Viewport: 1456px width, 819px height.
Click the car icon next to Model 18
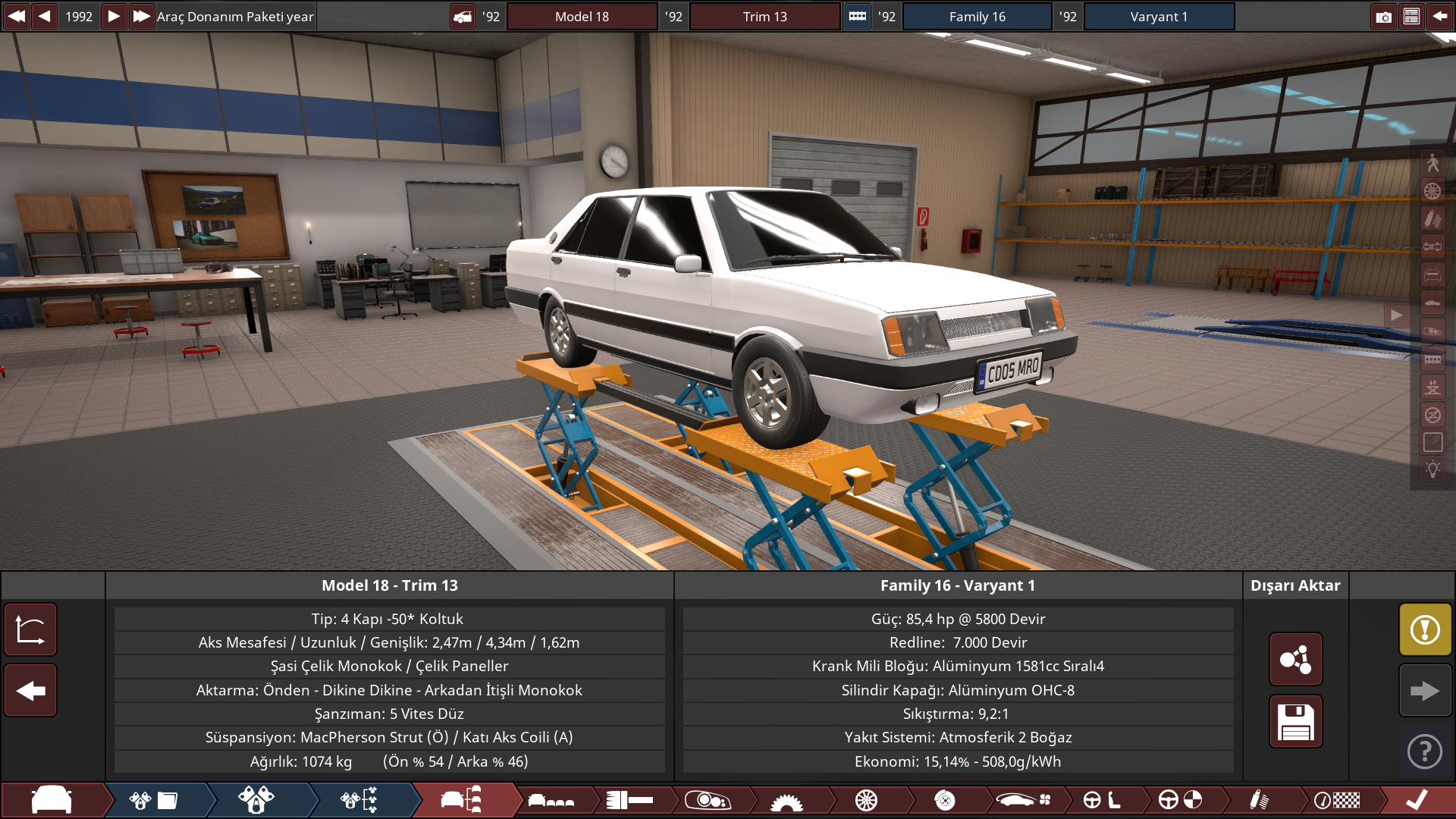(x=463, y=17)
